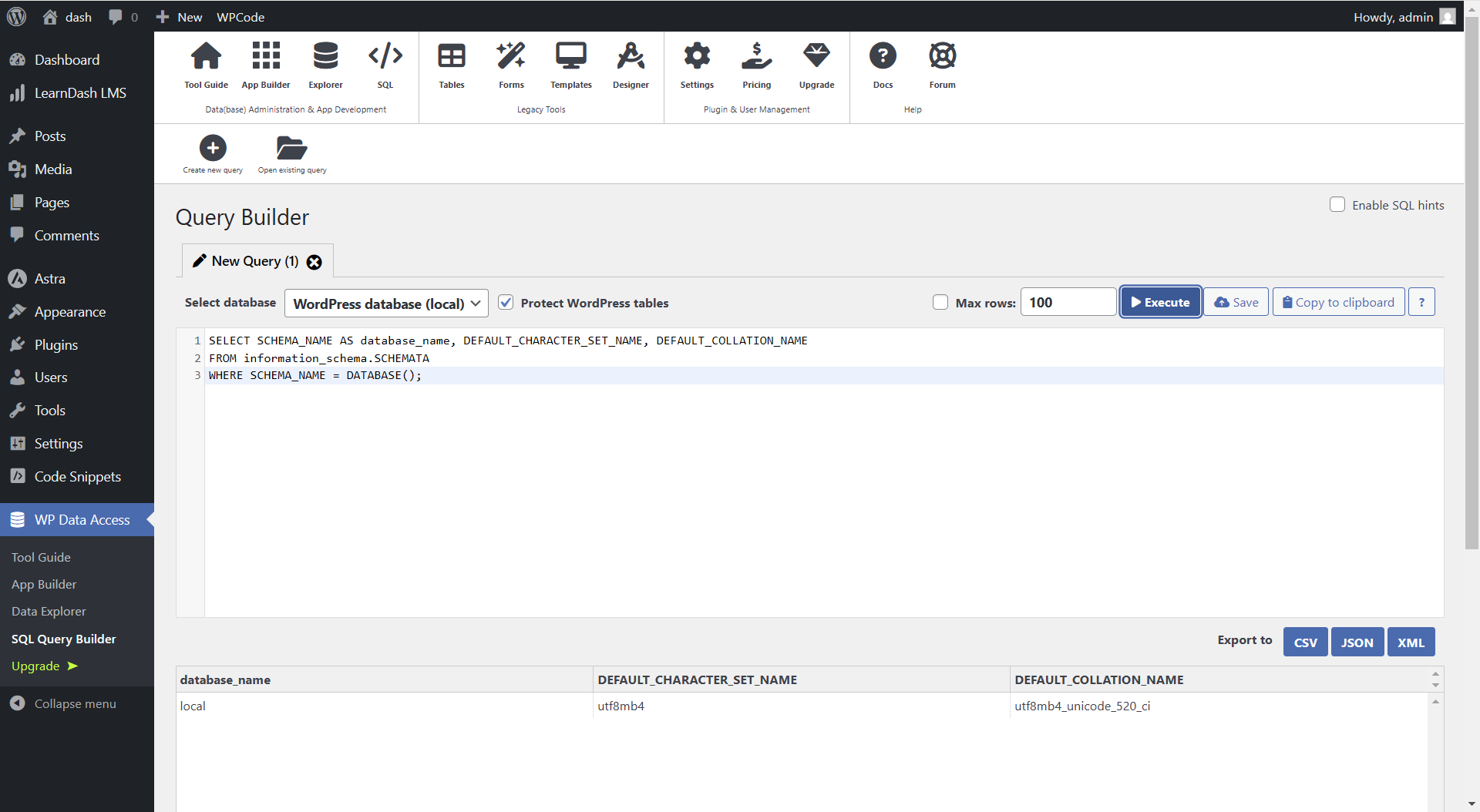Execute the SQL query
Screen dimensions: 1480x812
1160,302
